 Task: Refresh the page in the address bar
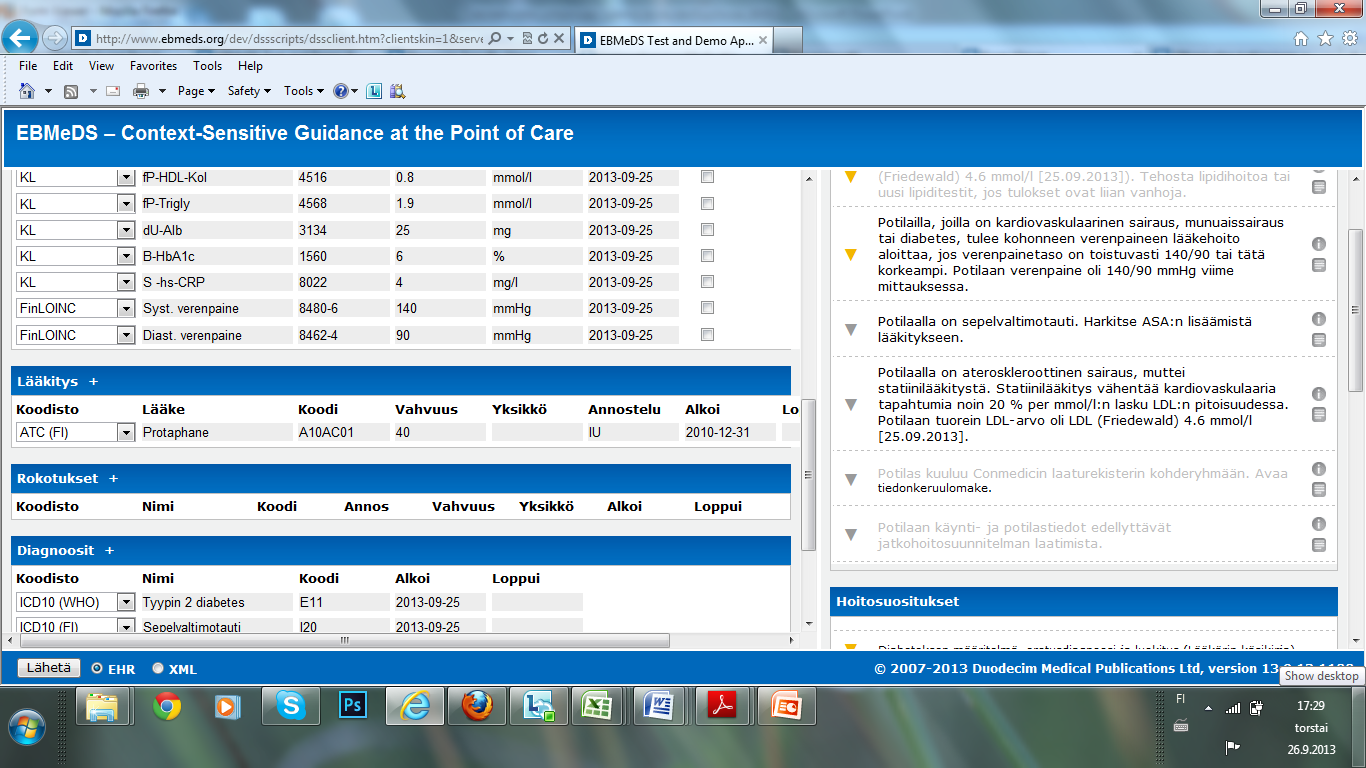[543, 38]
